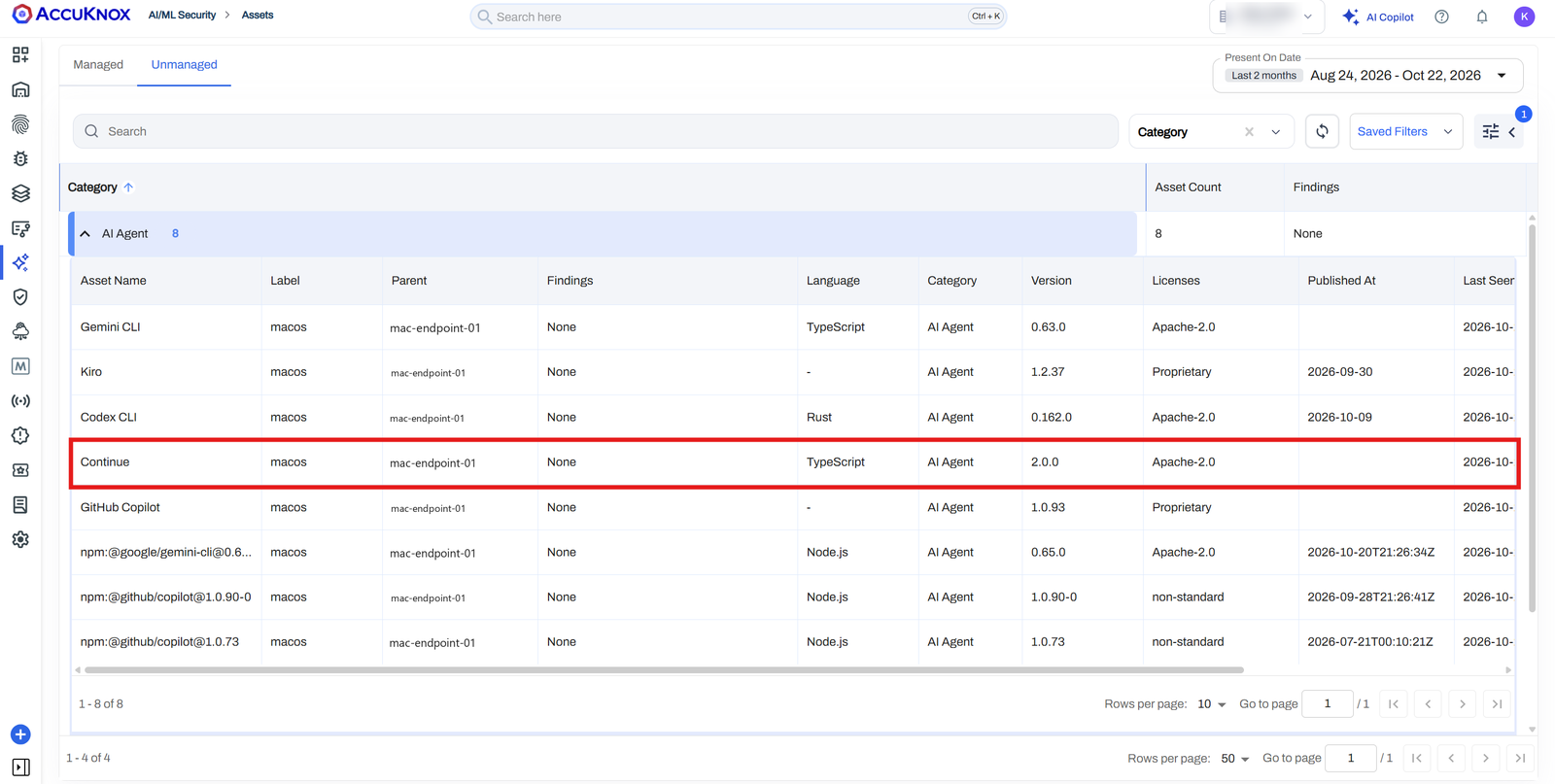Open the Saved Filters dropdown
The image size is (1555, 784).
click(1405, 131)
